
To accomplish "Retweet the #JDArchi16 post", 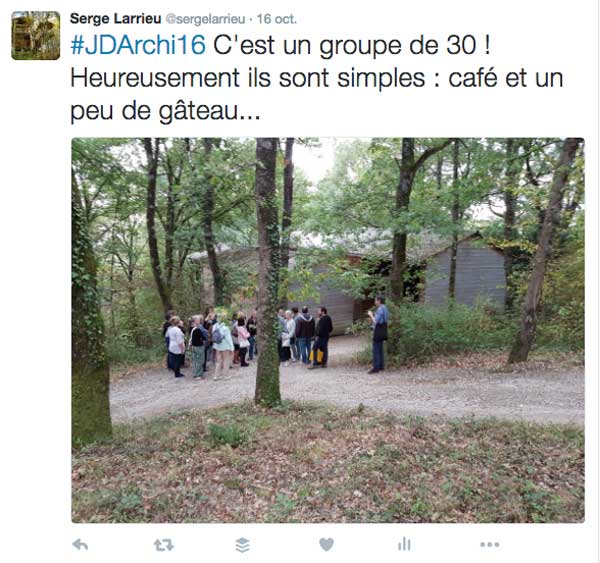I will [164, 545].
